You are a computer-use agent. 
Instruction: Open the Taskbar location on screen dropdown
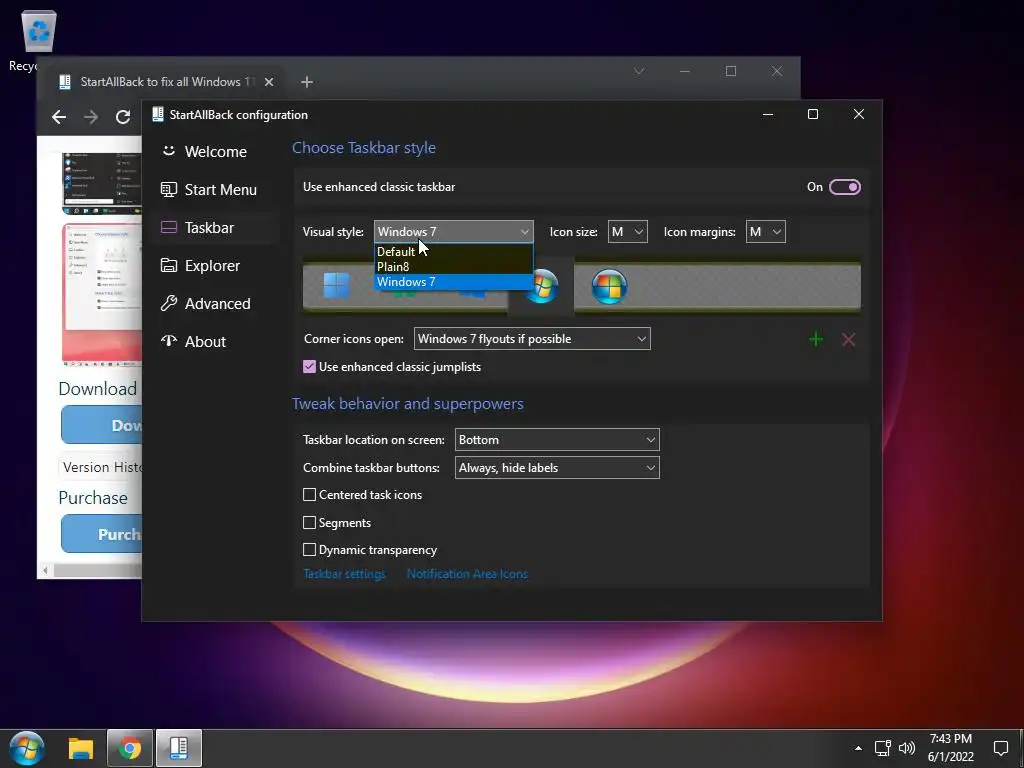click(557, 440)
